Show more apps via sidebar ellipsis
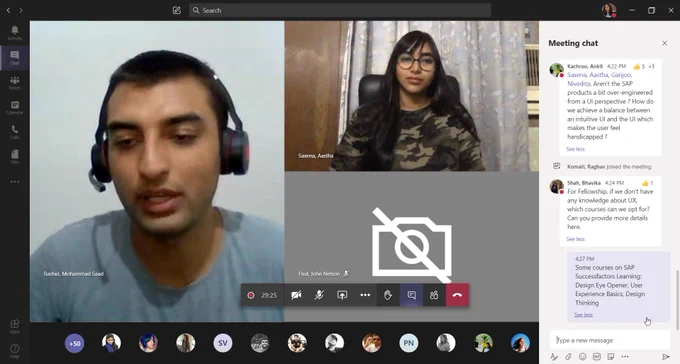This screenshot has width=680, height=364. (x=14, y=182)
